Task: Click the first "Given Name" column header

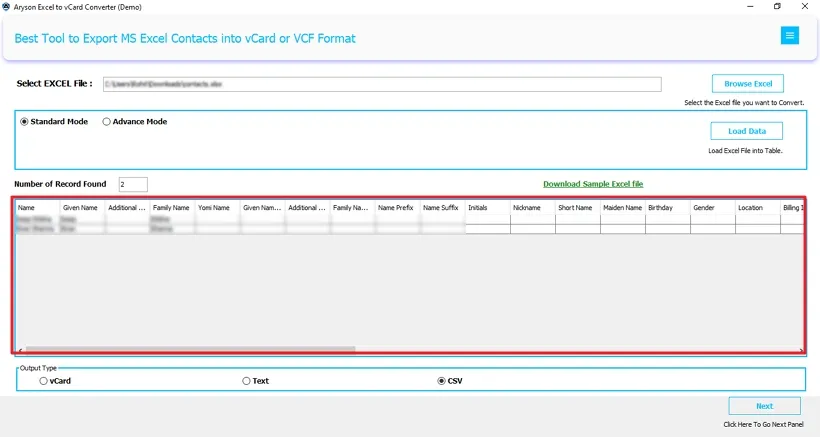Action: [x=83, y=208]
